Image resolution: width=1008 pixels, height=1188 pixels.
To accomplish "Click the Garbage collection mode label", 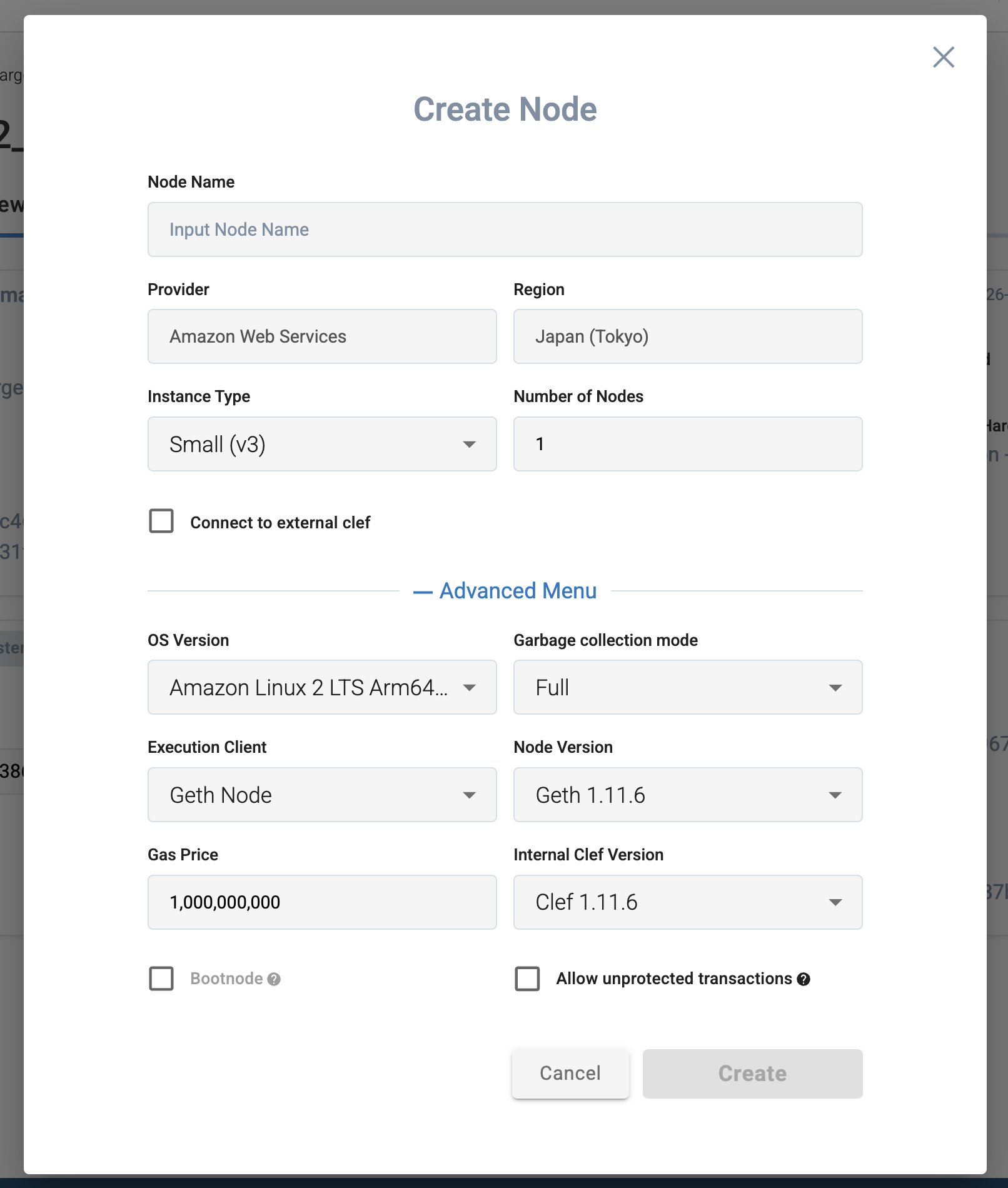I will [x=605, y=640].
